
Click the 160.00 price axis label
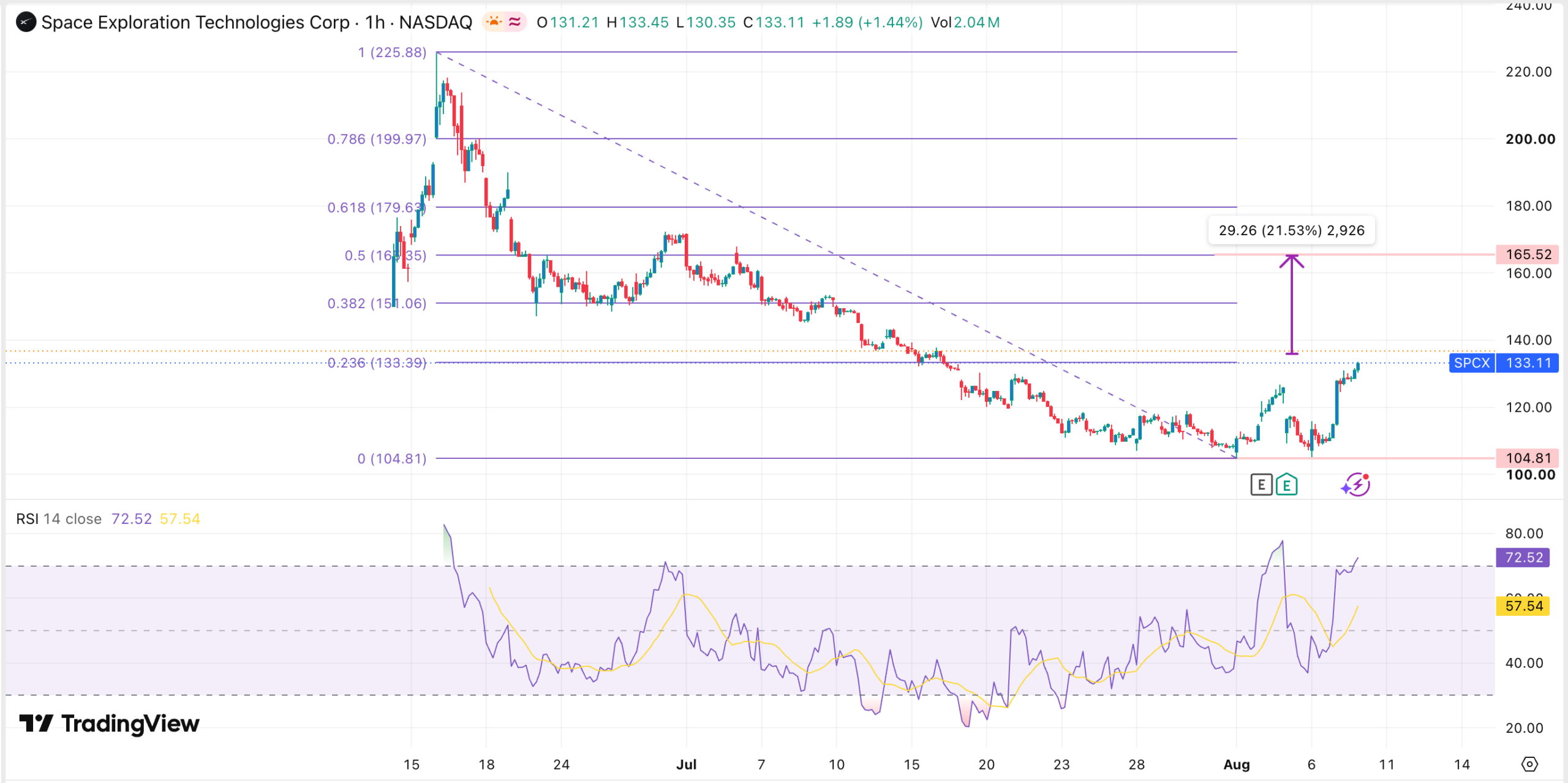(1529, 273)
